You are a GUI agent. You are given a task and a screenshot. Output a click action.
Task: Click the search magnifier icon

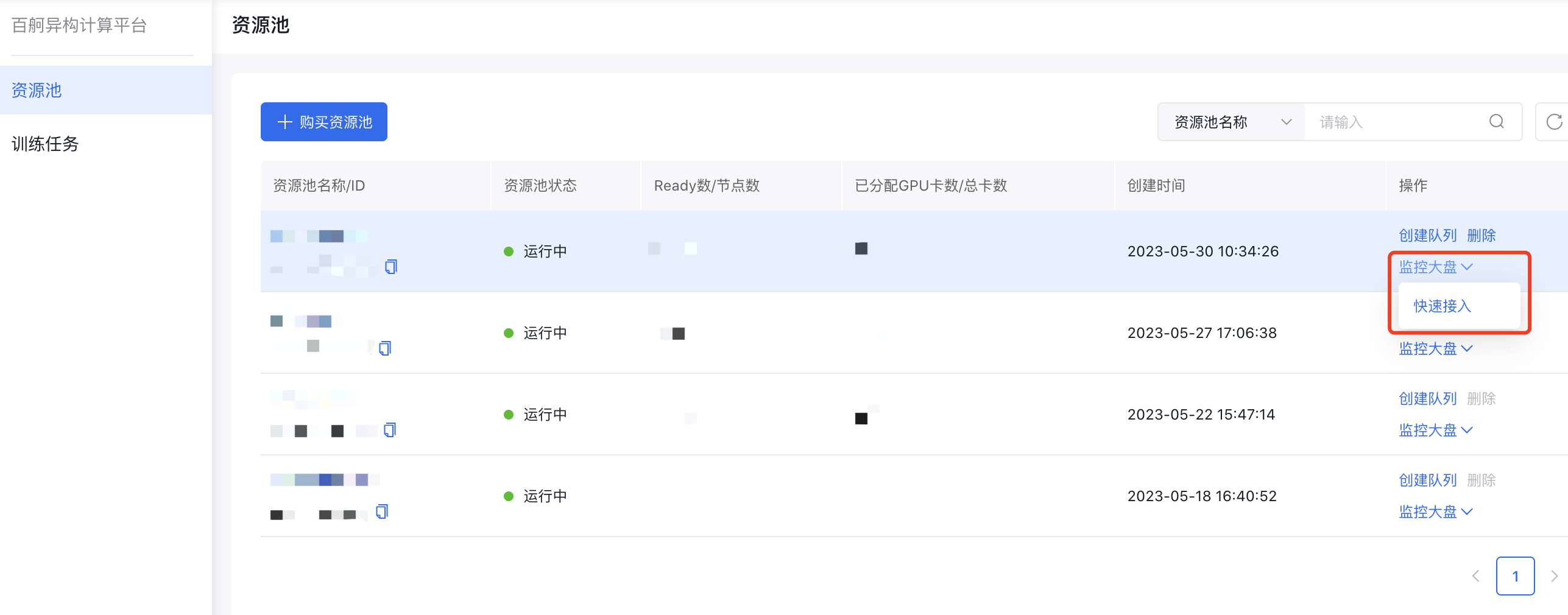coord(1496,122)
